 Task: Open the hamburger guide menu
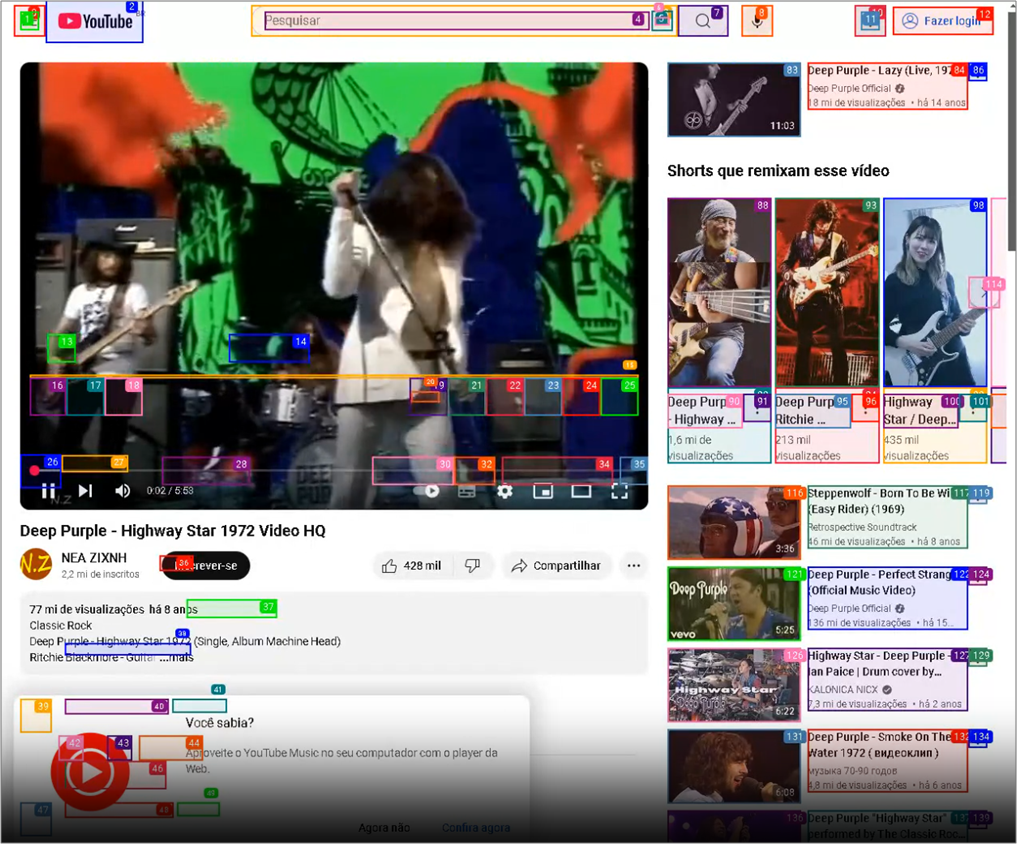[x=29, y=21]
